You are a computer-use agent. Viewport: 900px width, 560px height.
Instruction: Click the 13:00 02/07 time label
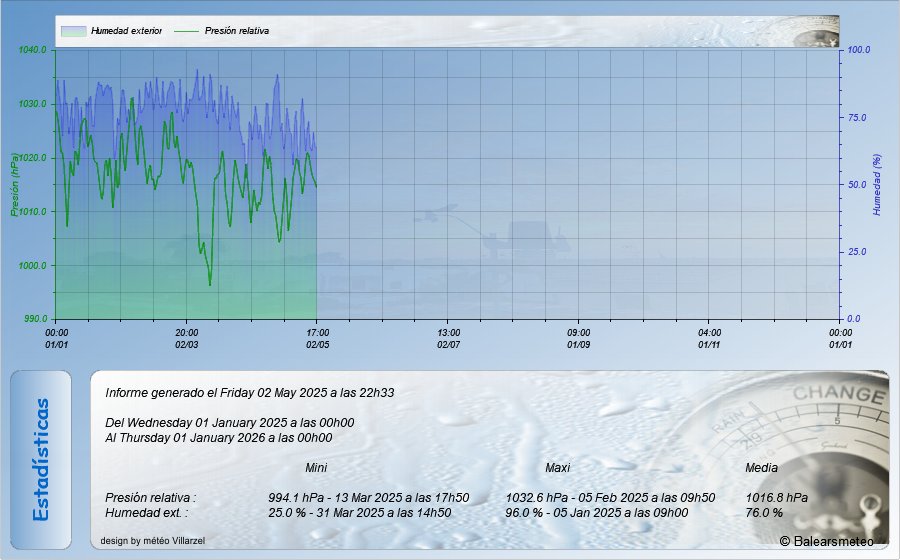coord(448,339)
